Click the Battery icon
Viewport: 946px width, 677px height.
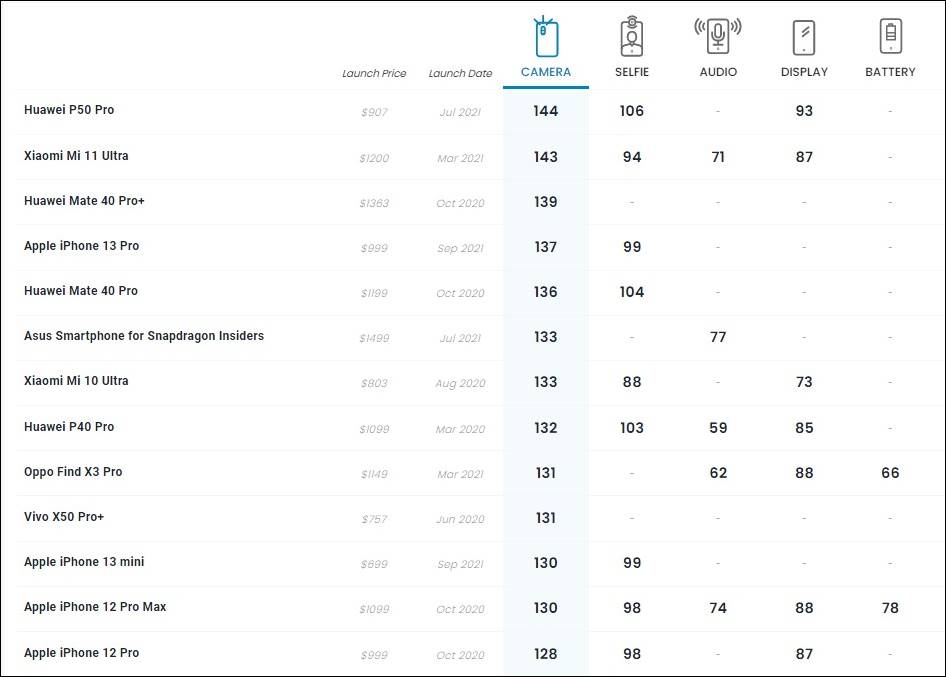coord(890,36)
